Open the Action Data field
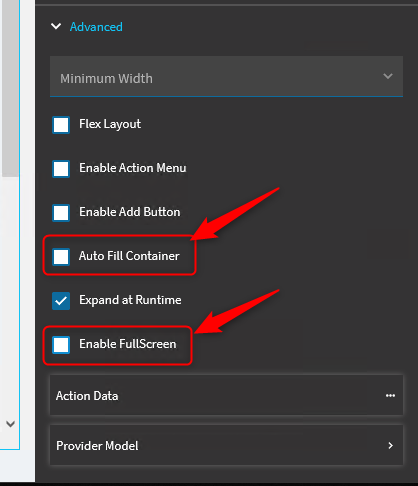 [226, 395]
